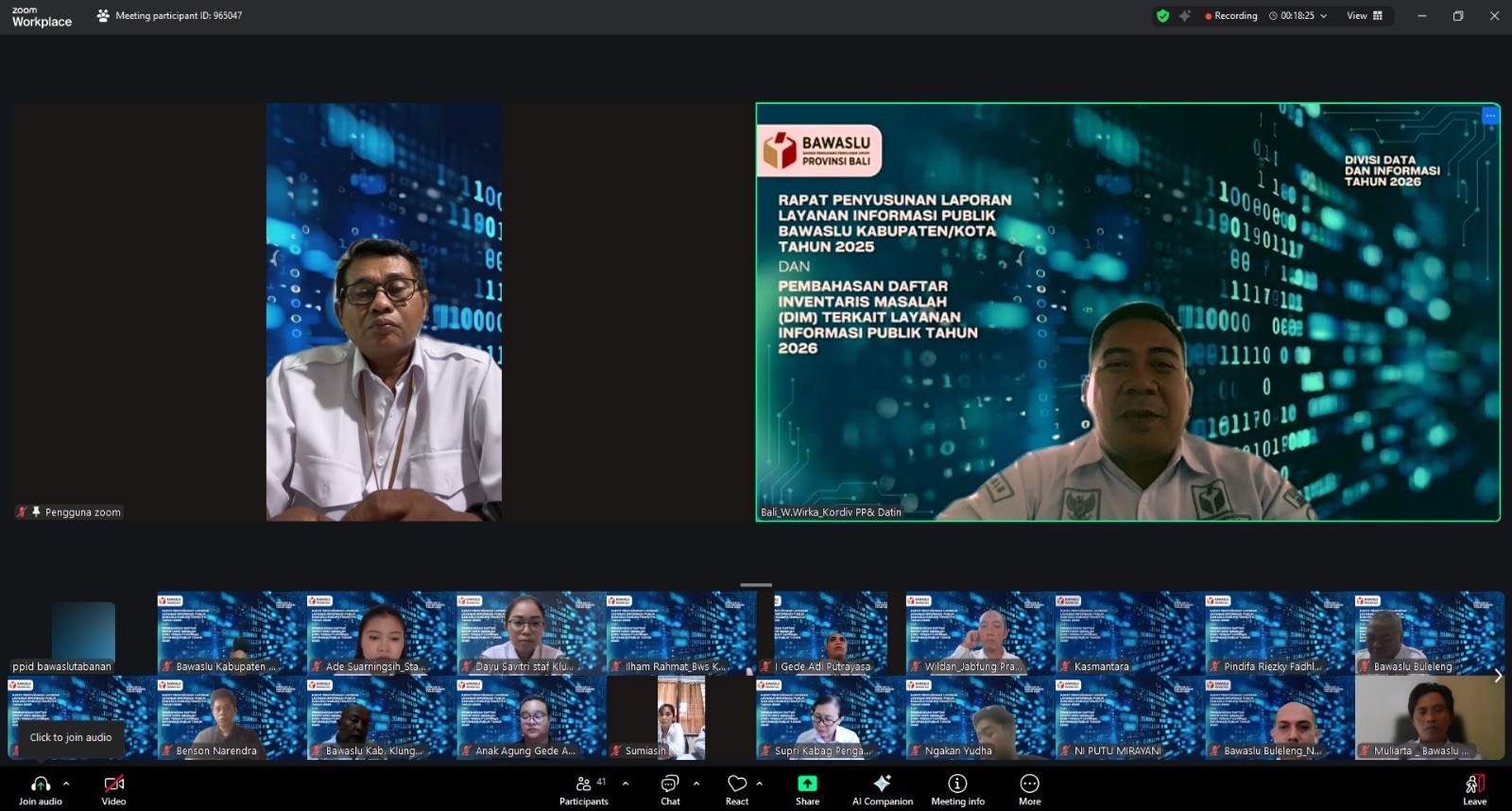
Task: Select I Gede Adi Putrayasa thumbnail
Action: click(x=830, y=633)
